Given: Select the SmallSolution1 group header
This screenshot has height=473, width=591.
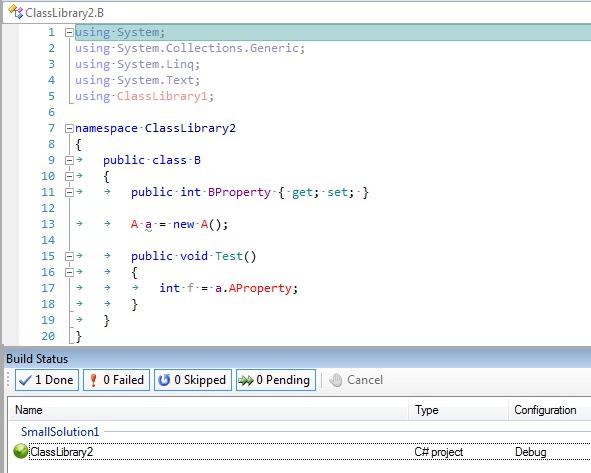Looking at the screenshot, I should click(60, 432).
